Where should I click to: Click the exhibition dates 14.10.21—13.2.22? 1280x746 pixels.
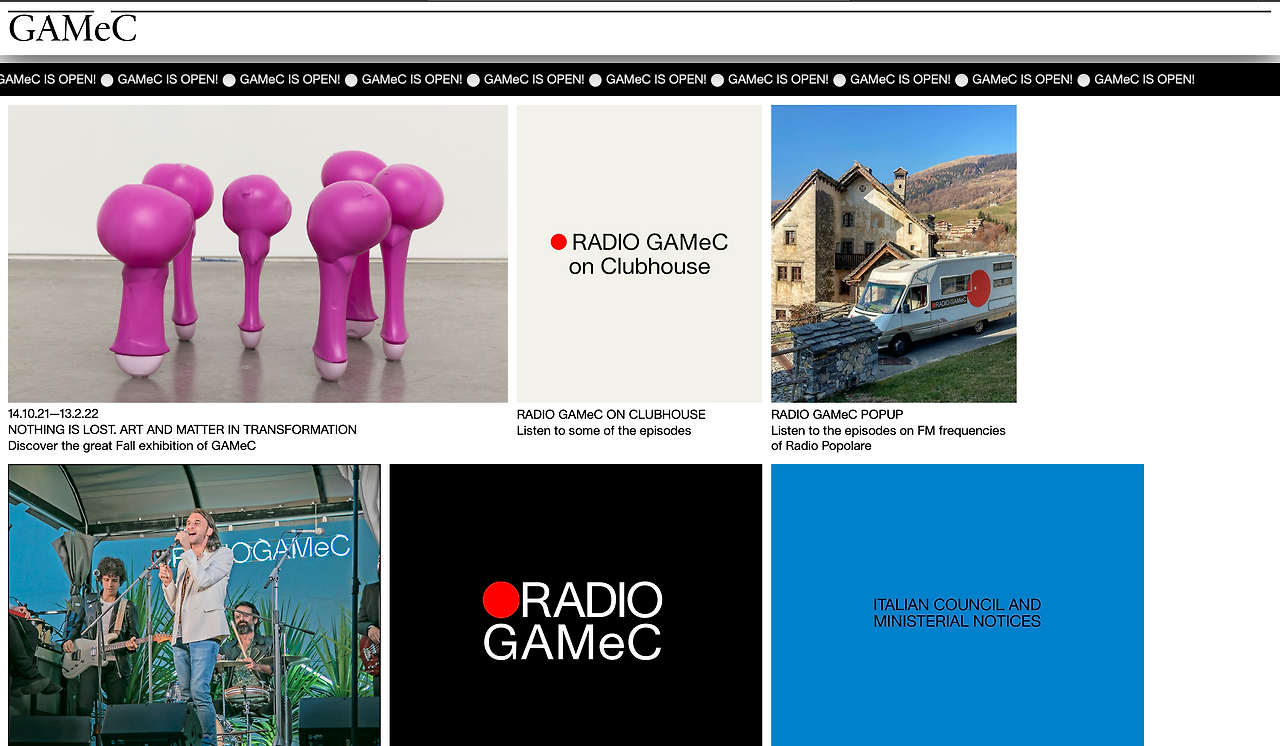(53, 414)
